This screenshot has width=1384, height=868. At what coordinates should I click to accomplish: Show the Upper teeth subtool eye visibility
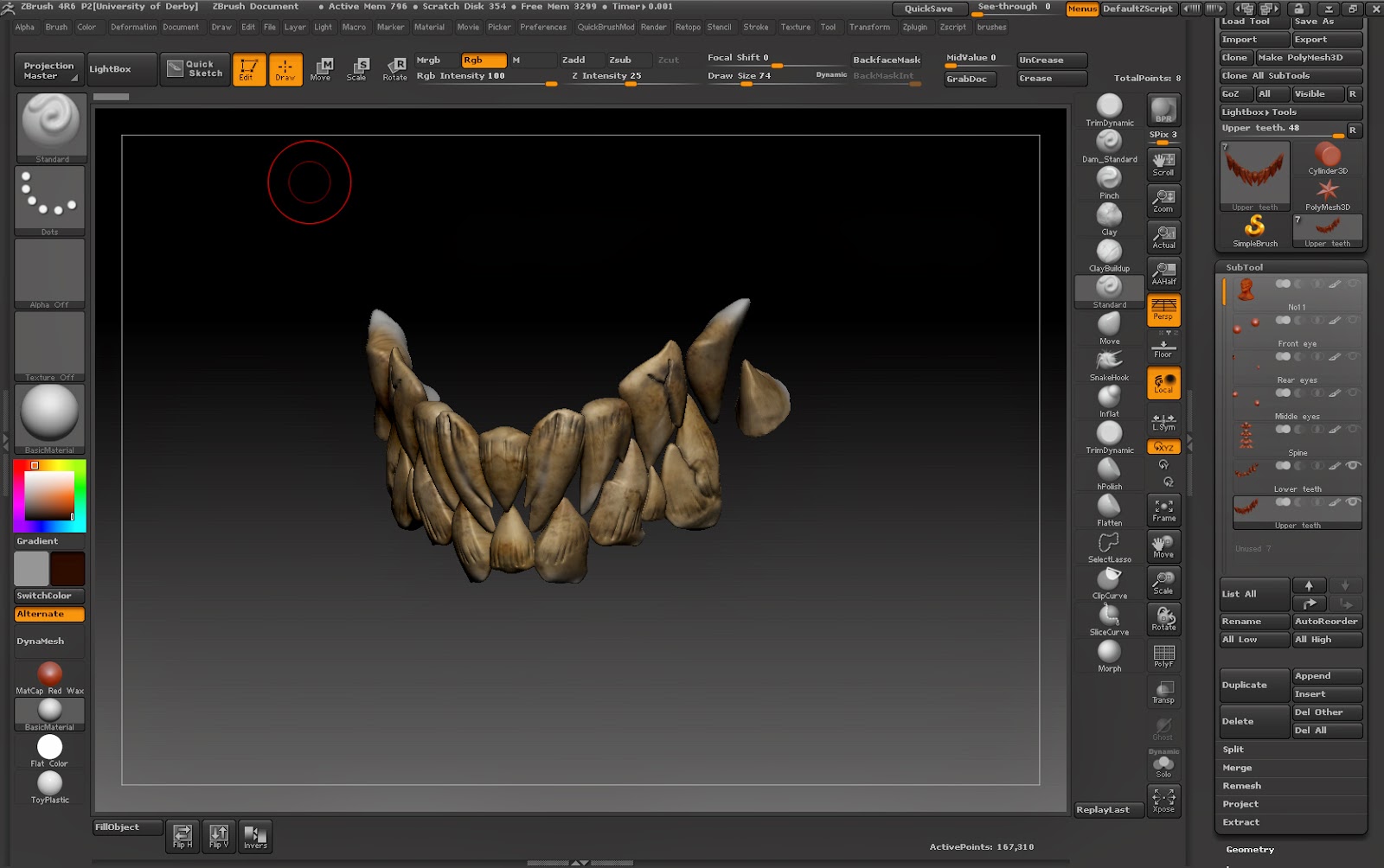(x=1355, y=502)
